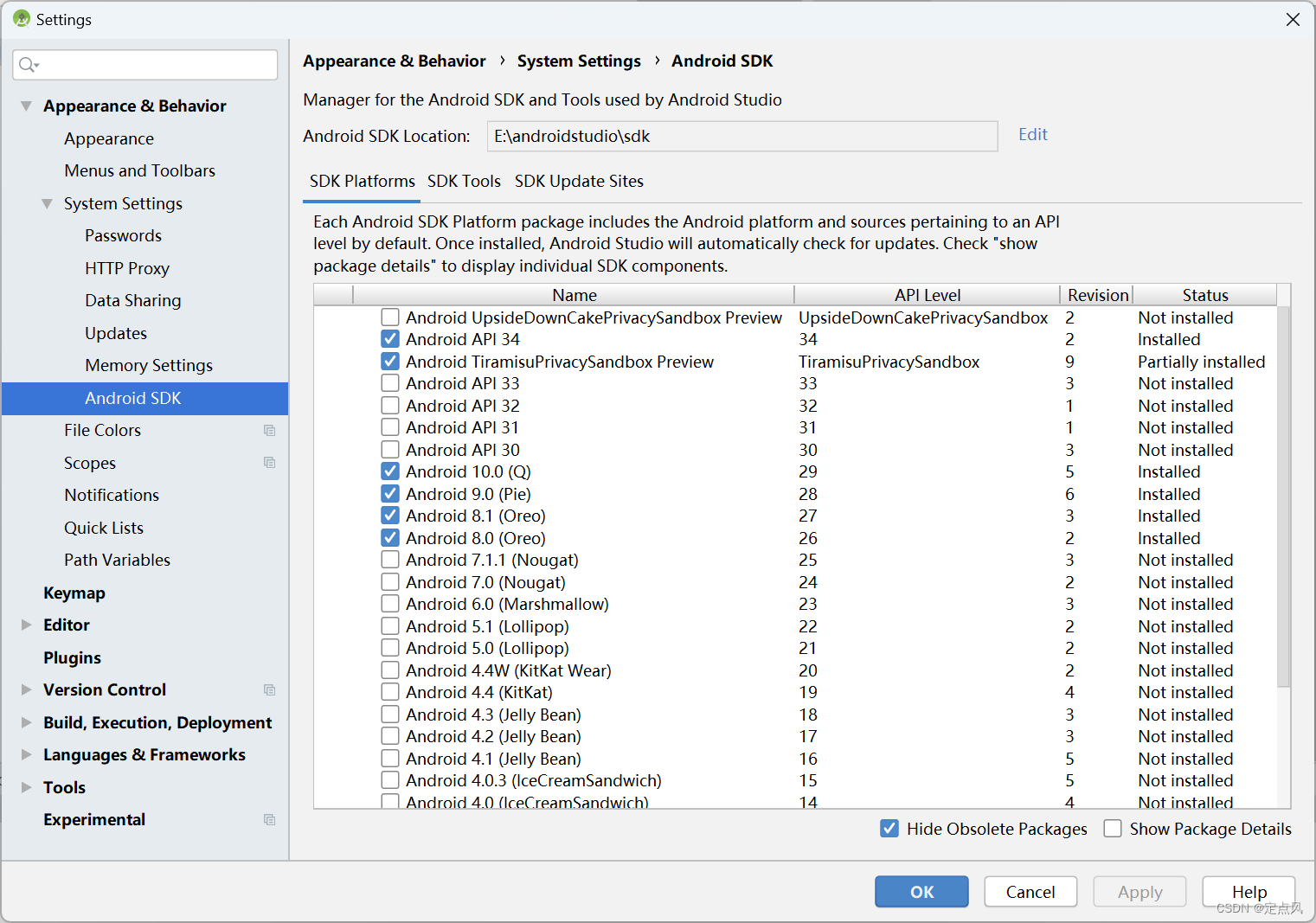Image resolution: width=1316 pixels, height=923 pixels.
Task: Click the project-level icon beside Experimental
Action: (269, 820)
